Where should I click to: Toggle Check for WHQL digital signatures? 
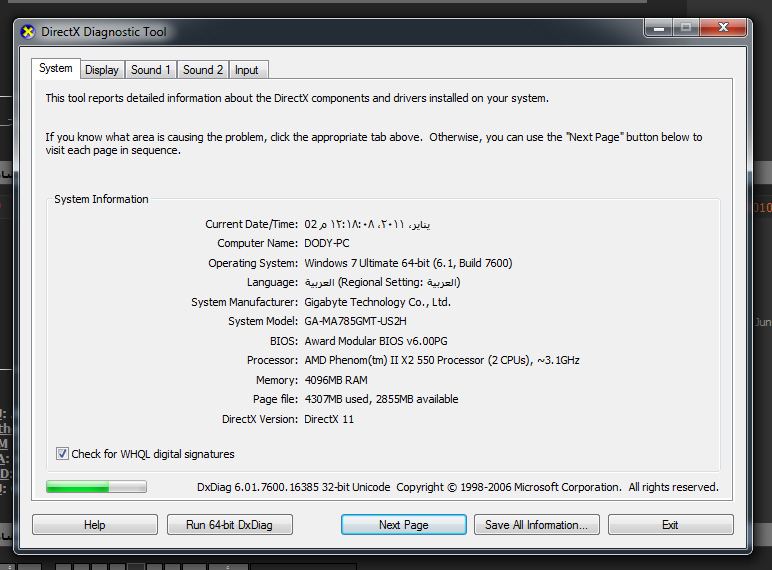[62, 453]
